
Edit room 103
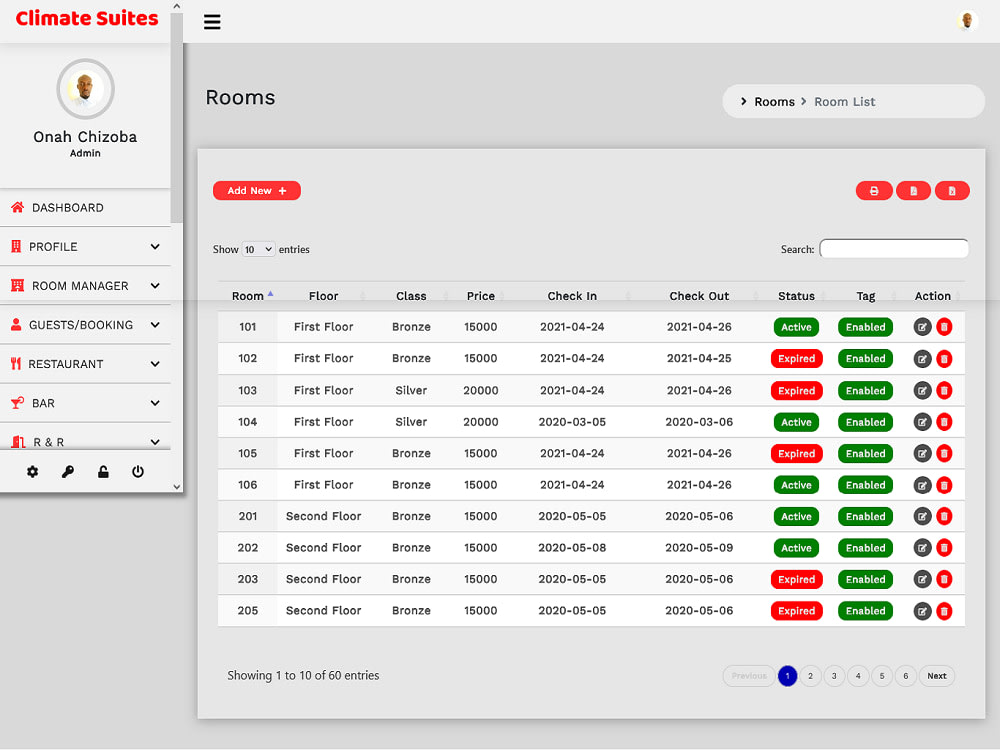click(922, 390)
